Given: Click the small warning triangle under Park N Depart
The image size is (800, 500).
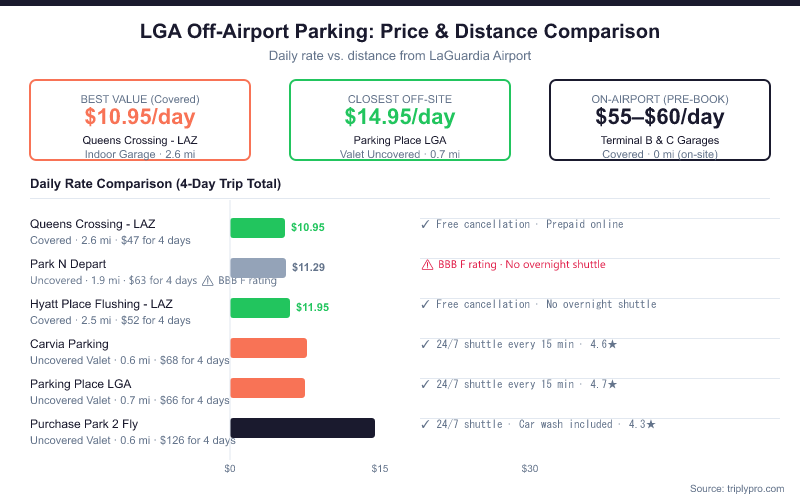Looking at the screenshot, I should coord(208,281).
